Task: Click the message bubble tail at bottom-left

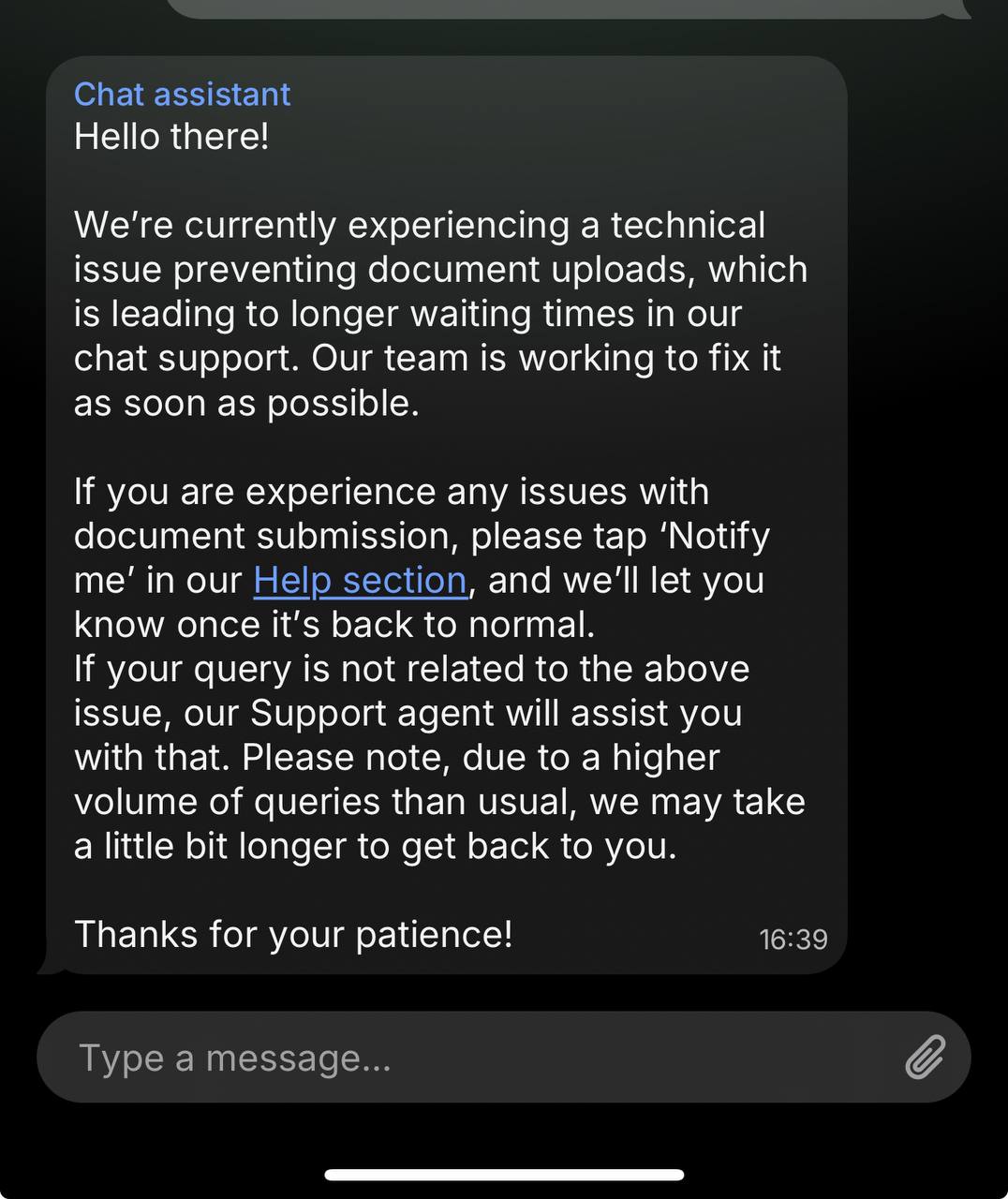Action: coord(52,965)
